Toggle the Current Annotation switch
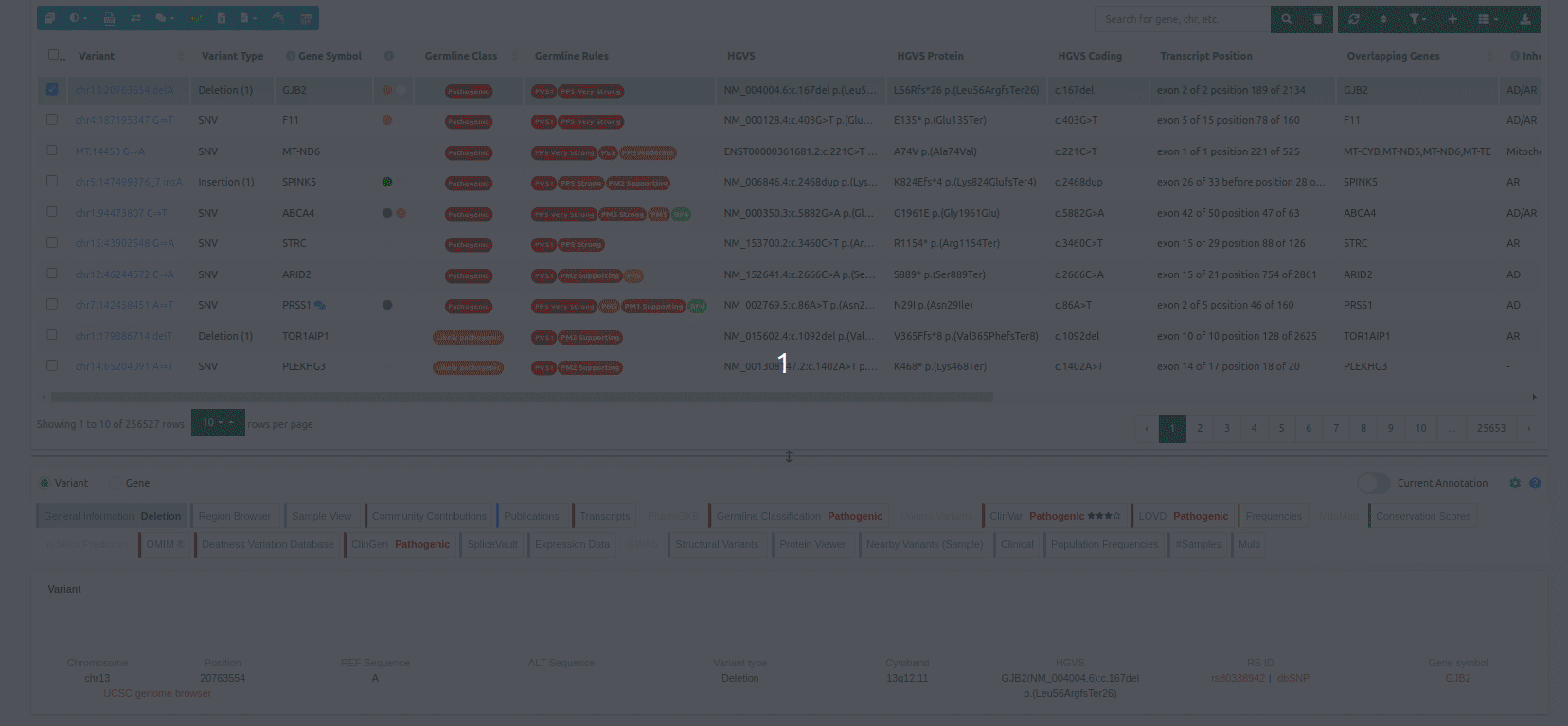Image resolution: width=1568 pixels, height=726 pixels. (1373, 483)
